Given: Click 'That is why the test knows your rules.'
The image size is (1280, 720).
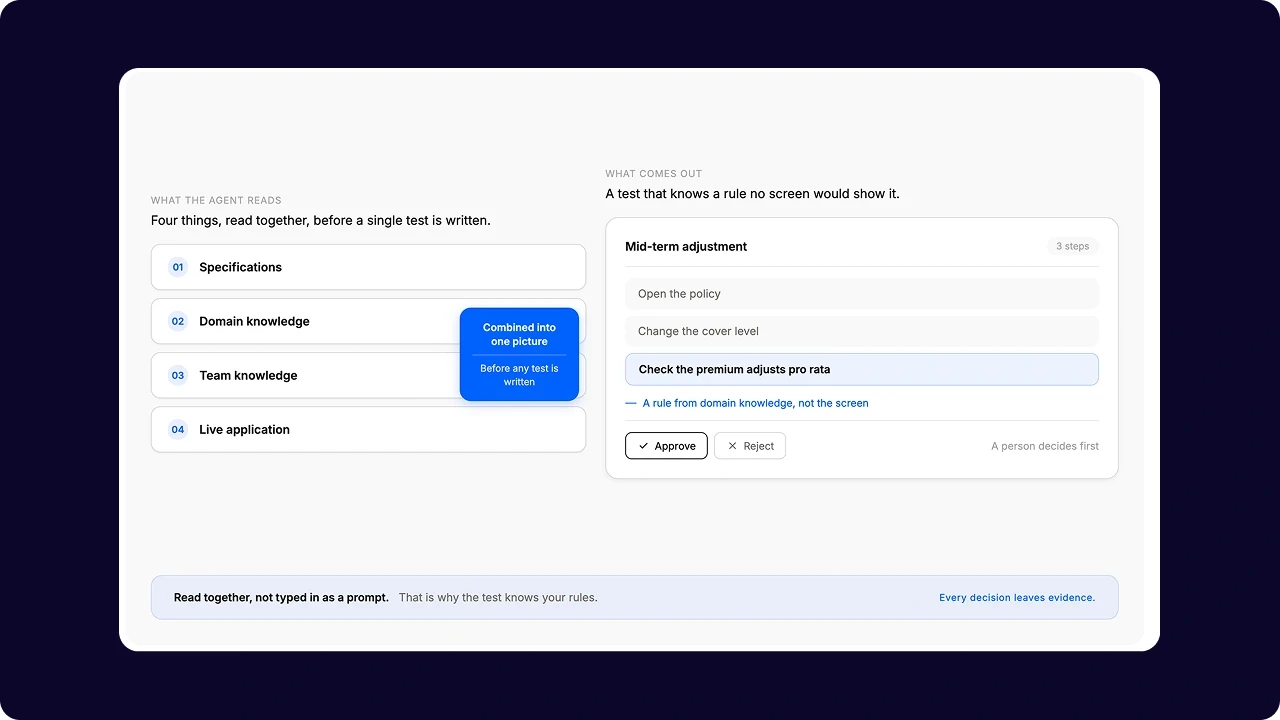Looking at the screenshot, I should coord(498,598).
